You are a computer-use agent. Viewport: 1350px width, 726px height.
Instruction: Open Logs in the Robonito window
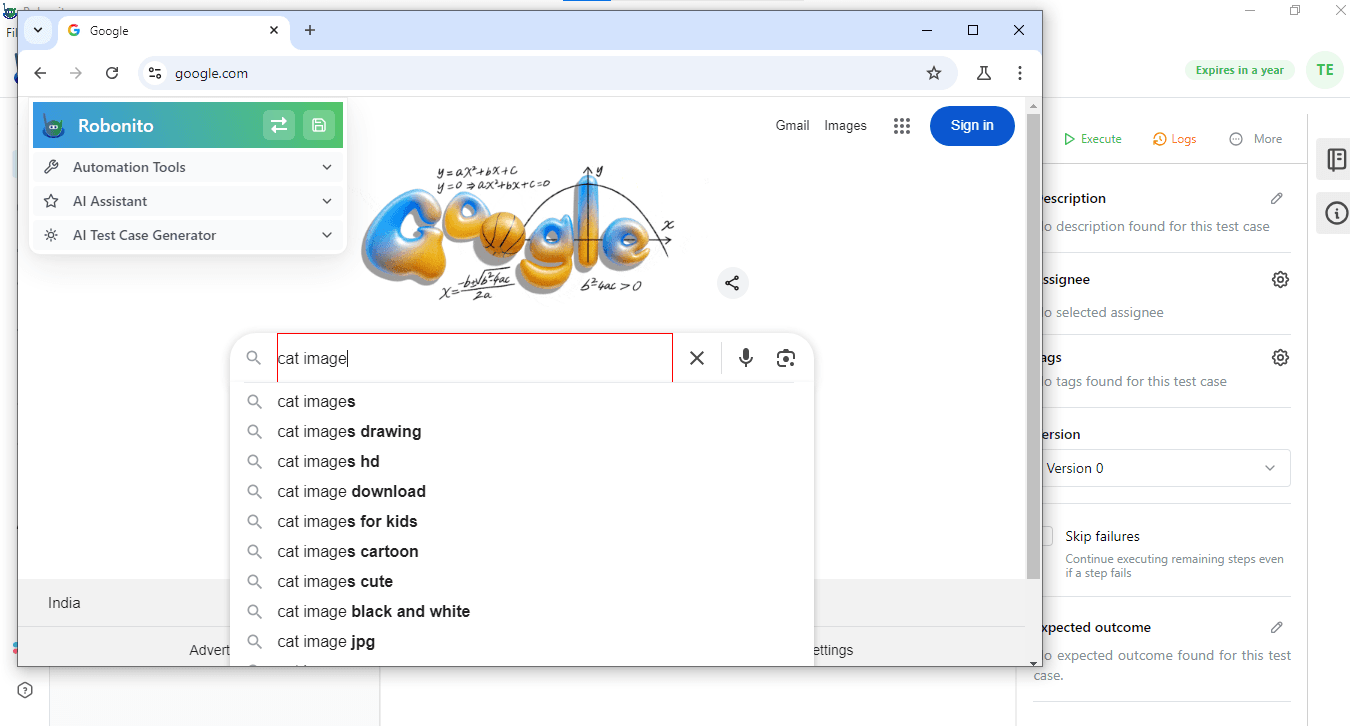coord(1174,139)
